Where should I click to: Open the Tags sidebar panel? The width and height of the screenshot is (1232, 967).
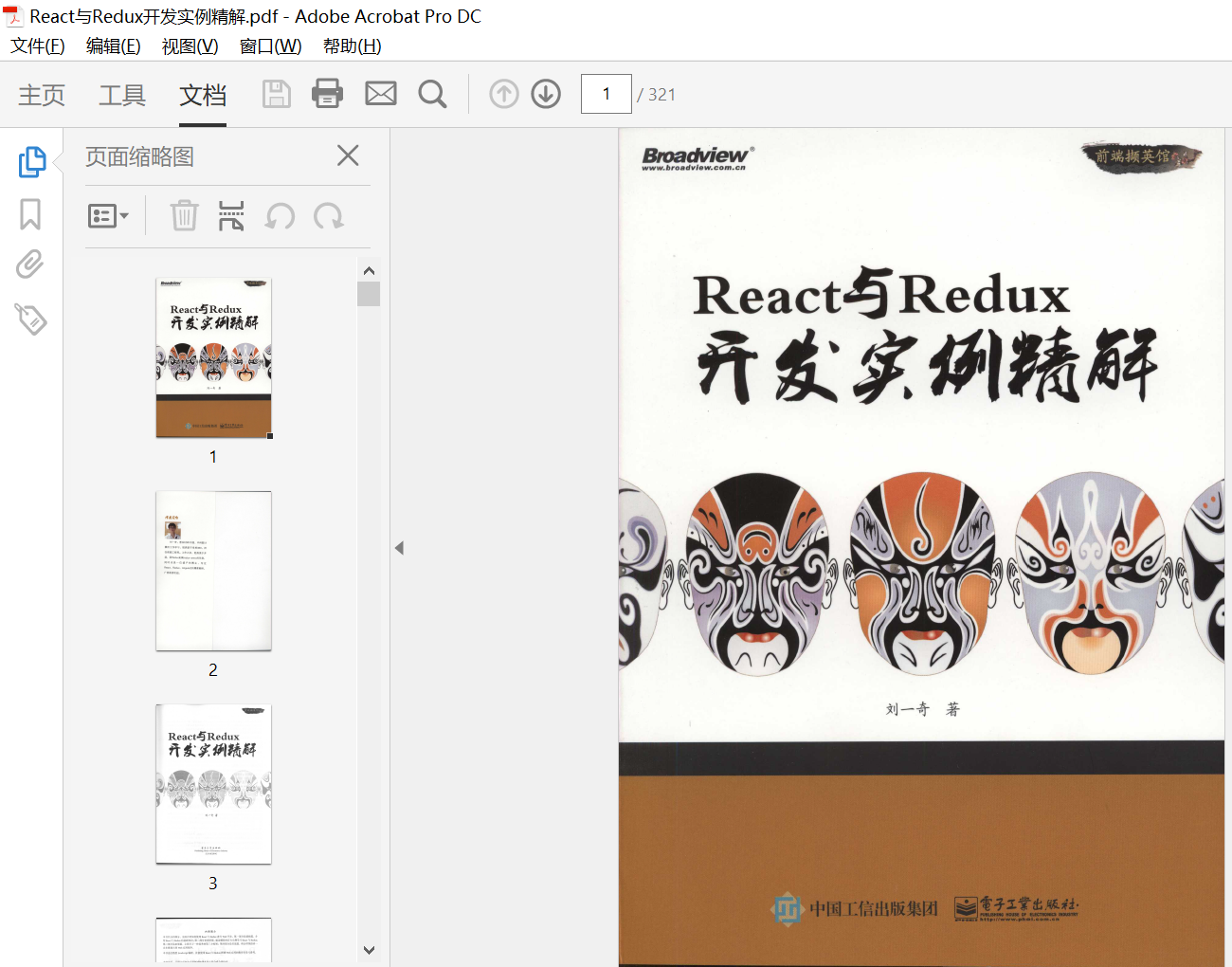(30, 319)
